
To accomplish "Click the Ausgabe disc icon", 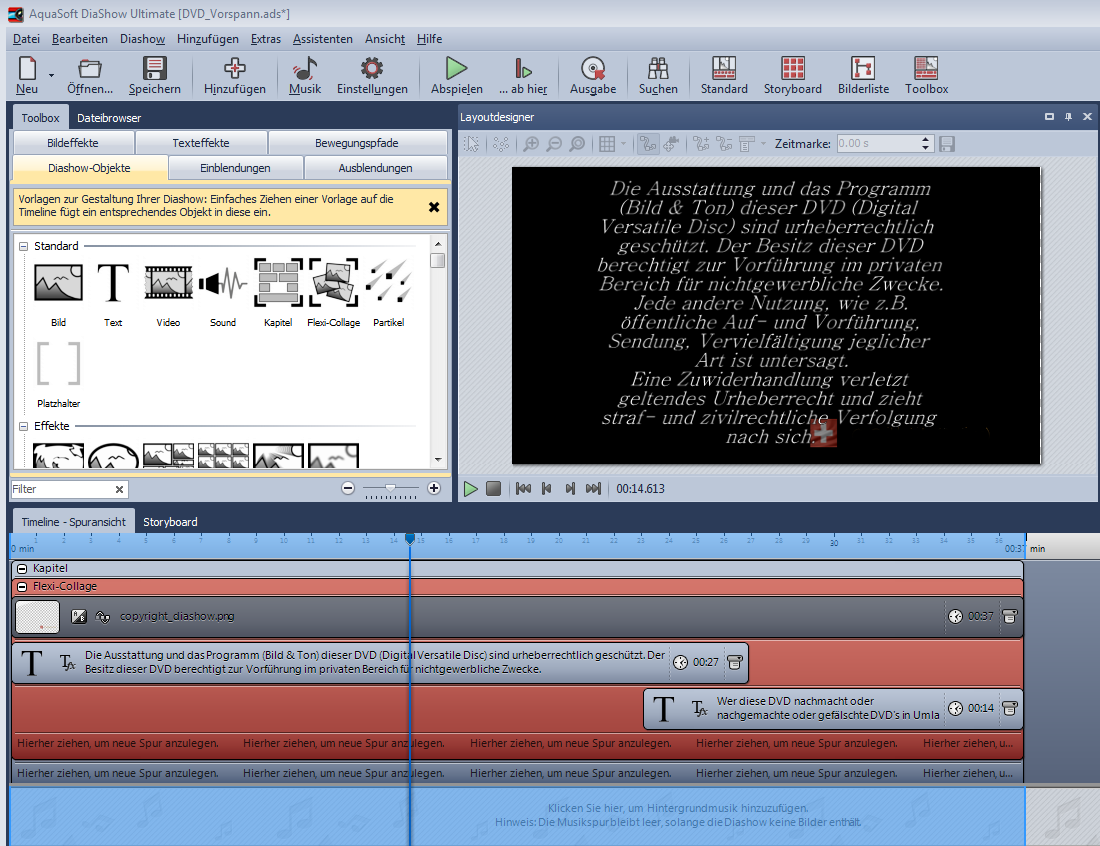I will 593,69.
